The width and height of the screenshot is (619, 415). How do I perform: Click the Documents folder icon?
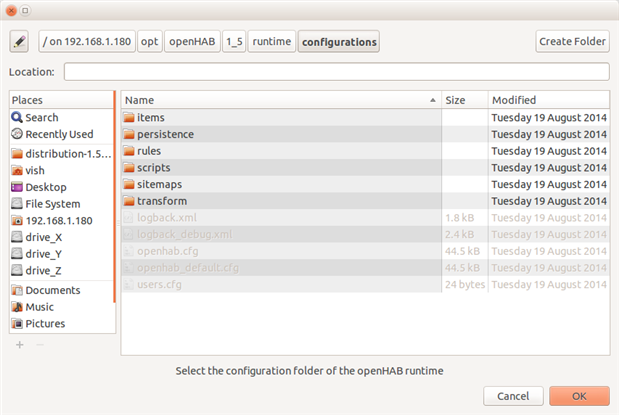pos(17,290)
